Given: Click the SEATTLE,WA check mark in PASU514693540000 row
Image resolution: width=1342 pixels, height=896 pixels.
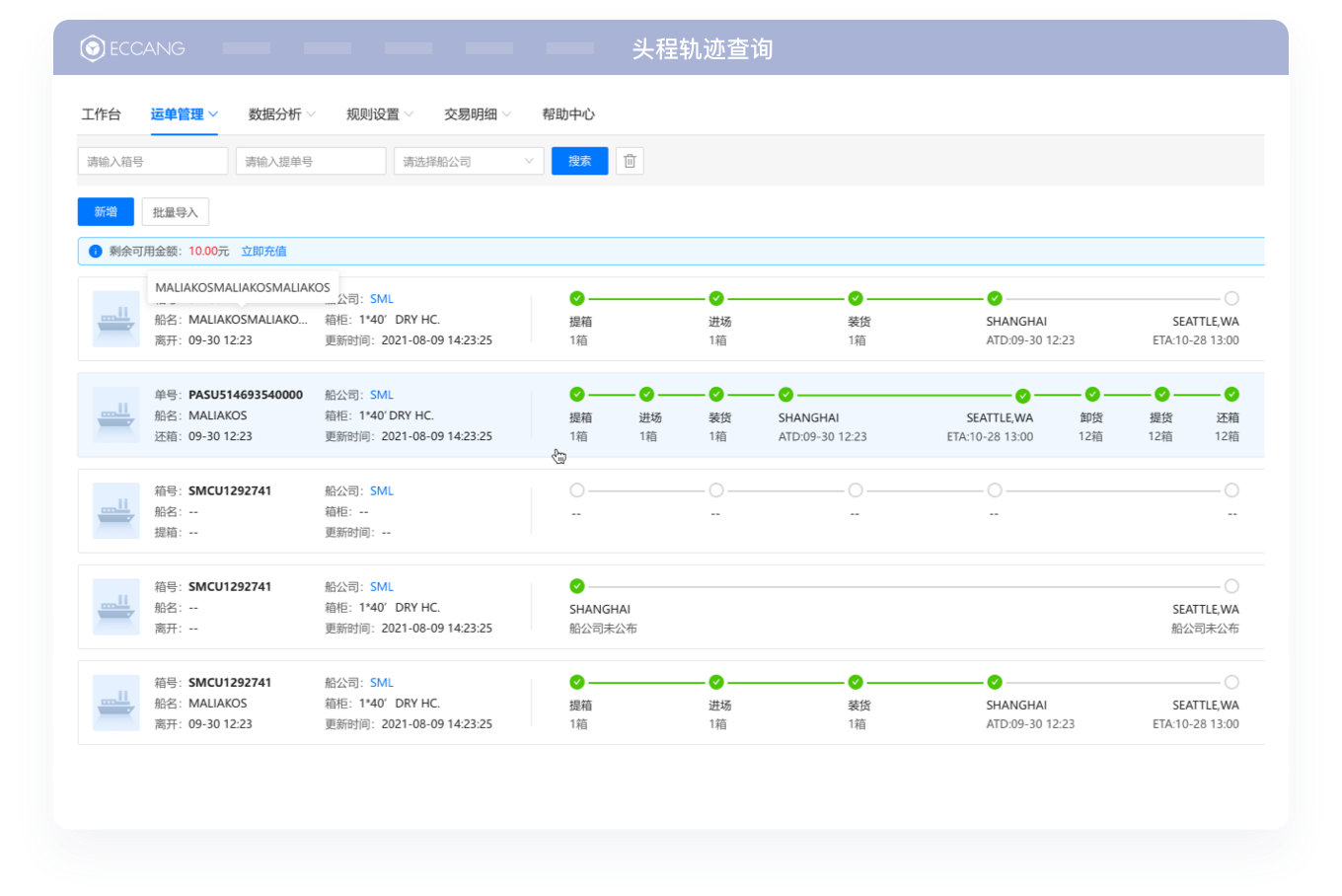Looking at the screenshot, I should [1023, 396].
